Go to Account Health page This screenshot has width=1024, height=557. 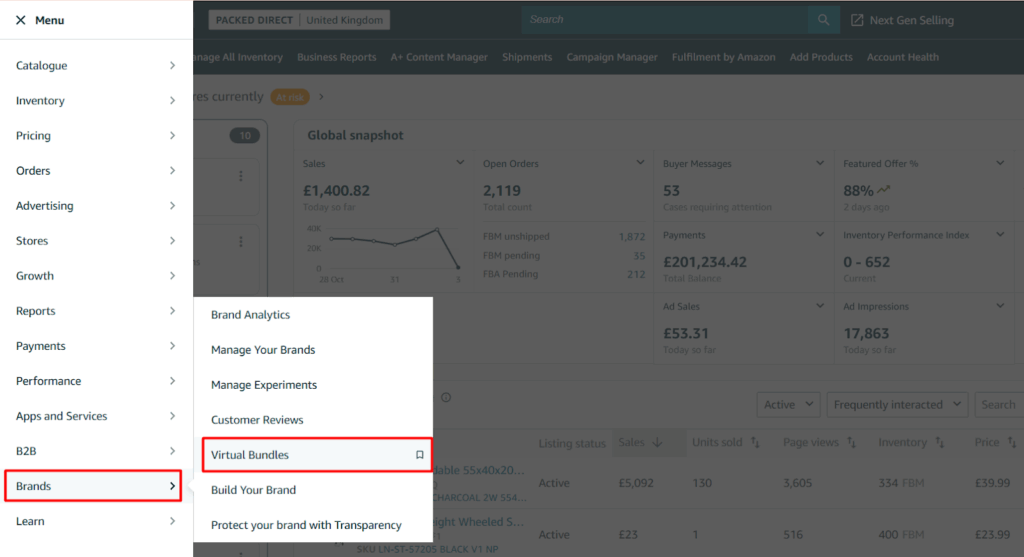[x=902, y=57]
